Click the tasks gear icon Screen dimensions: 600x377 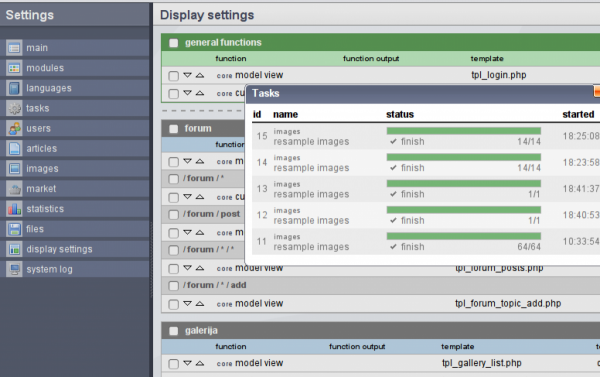point(14,108)
